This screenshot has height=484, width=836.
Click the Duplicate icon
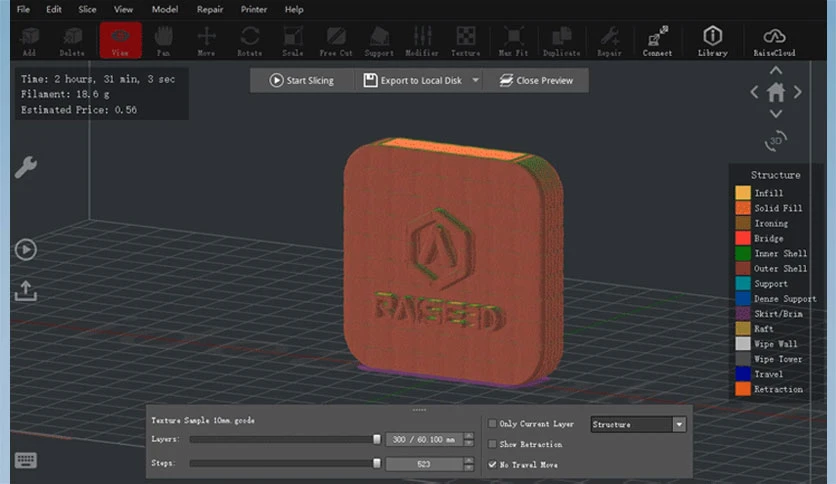coord(561,41)
